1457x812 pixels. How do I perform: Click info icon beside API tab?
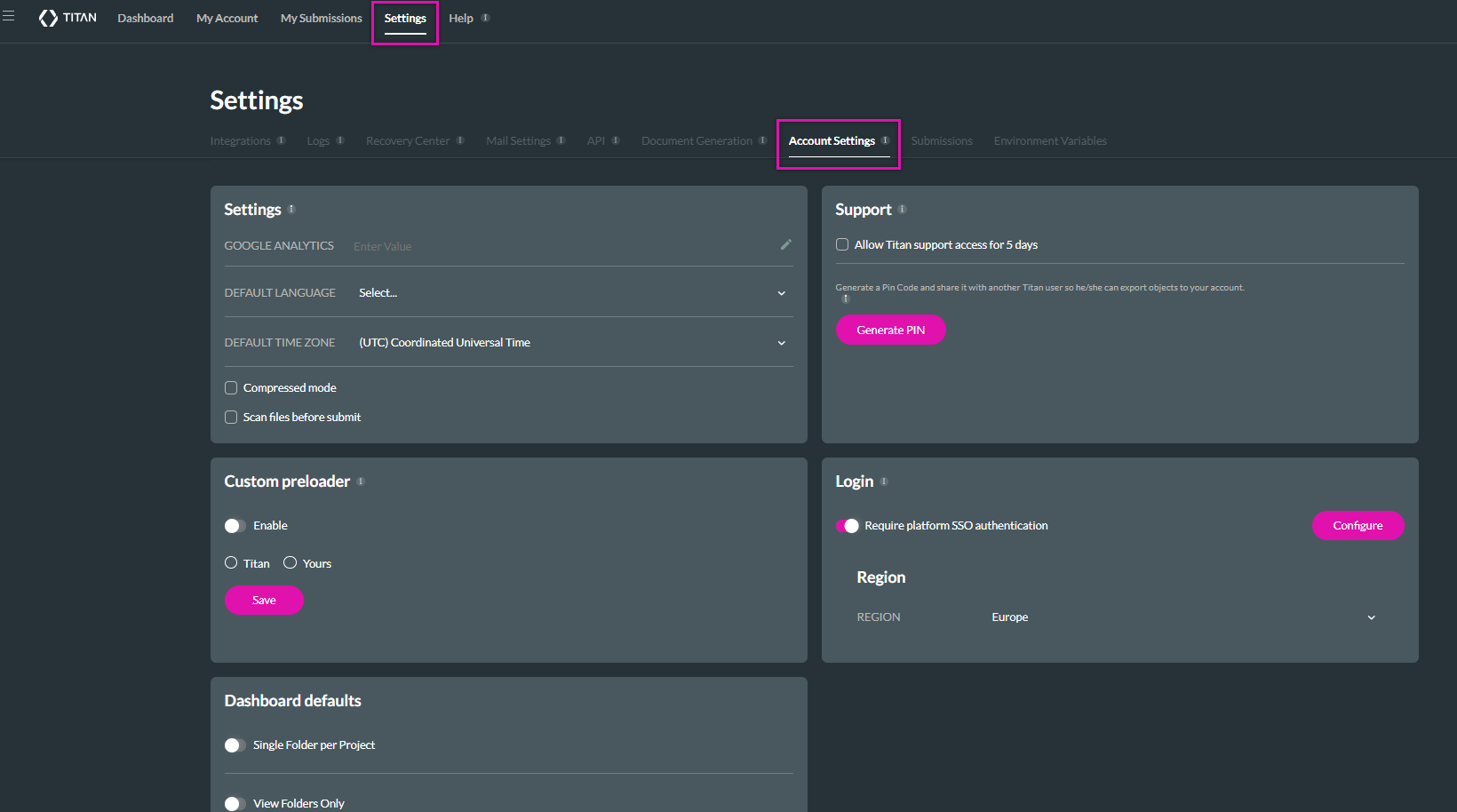615,140
